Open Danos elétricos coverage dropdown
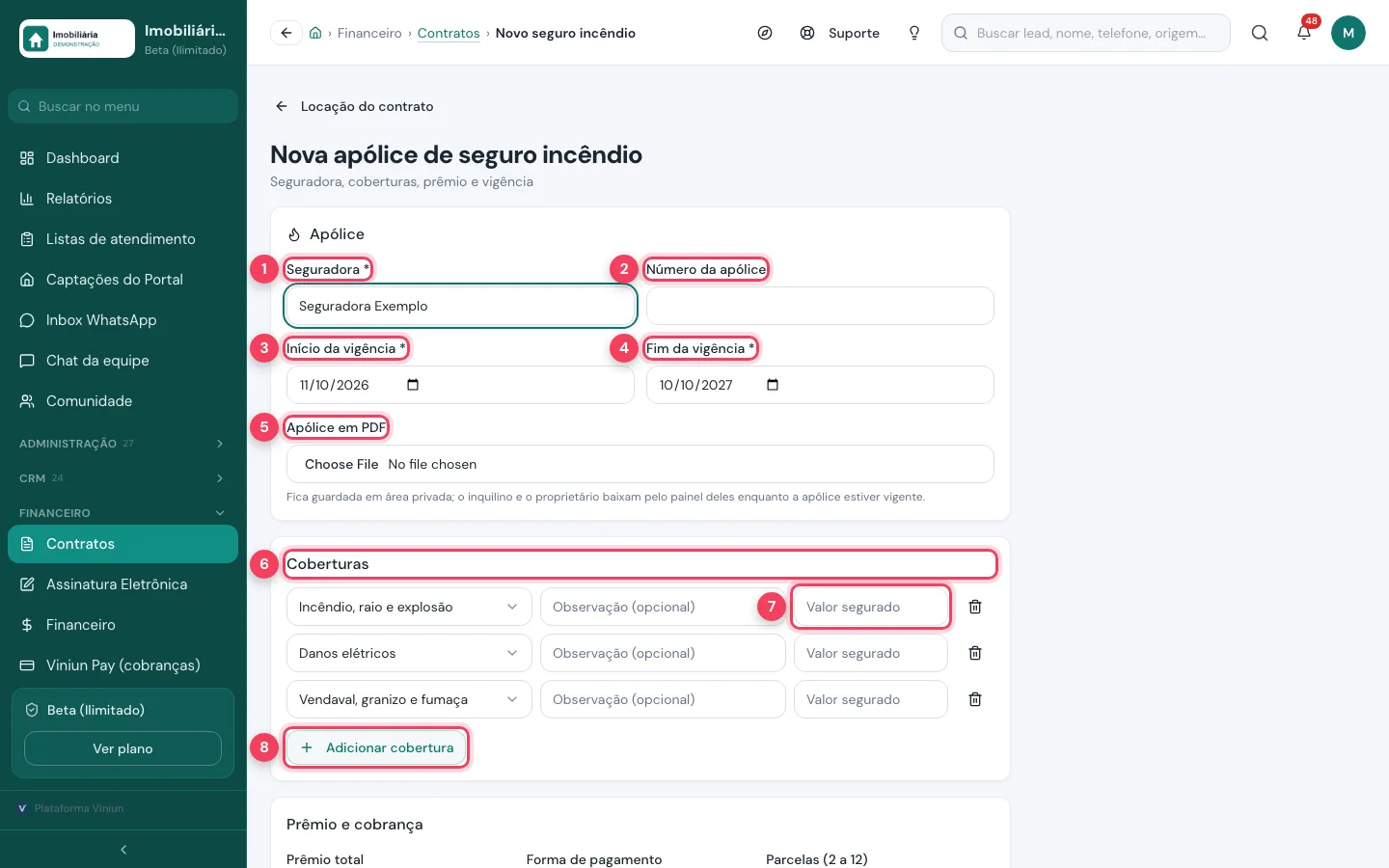The height and width of the screenshot is (868, 1389). pos(409,653)
